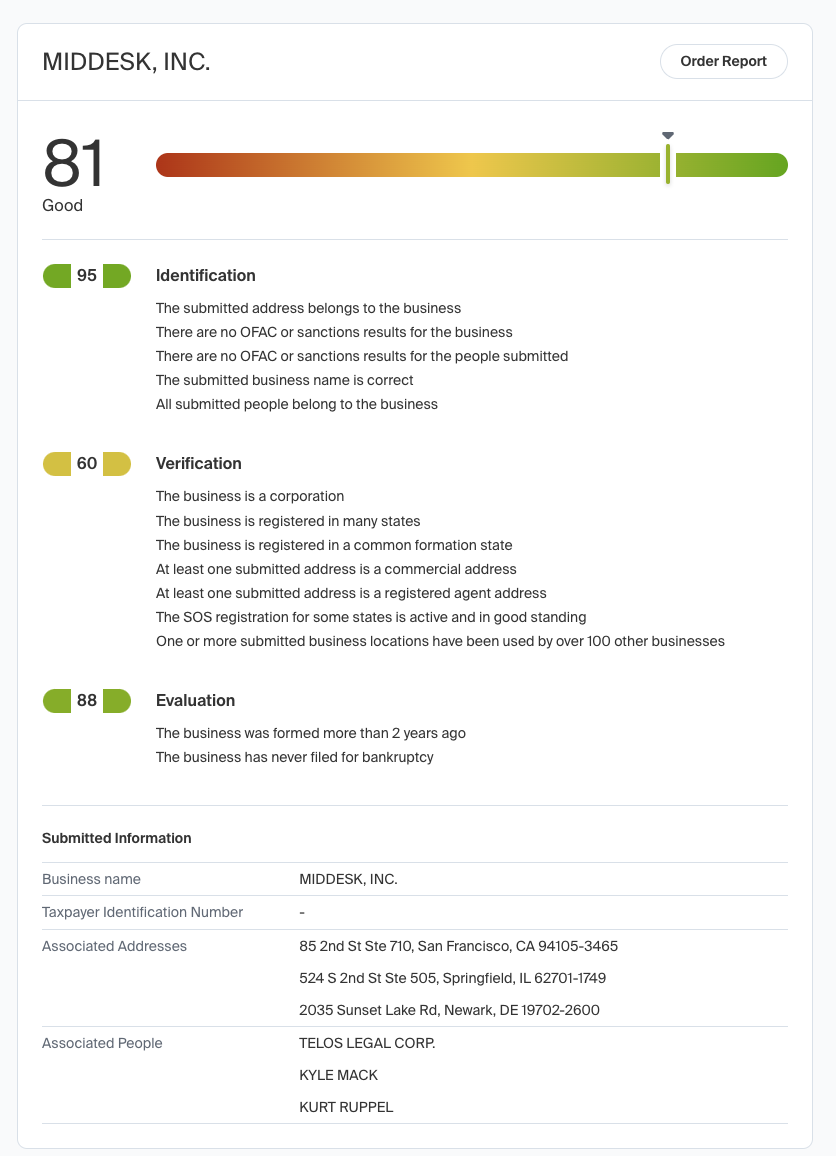Click TELOS LEGAL CORP. entry
Viewport: 836px width, 1156px height.
pyautogui.click(x=367, y=1043)
